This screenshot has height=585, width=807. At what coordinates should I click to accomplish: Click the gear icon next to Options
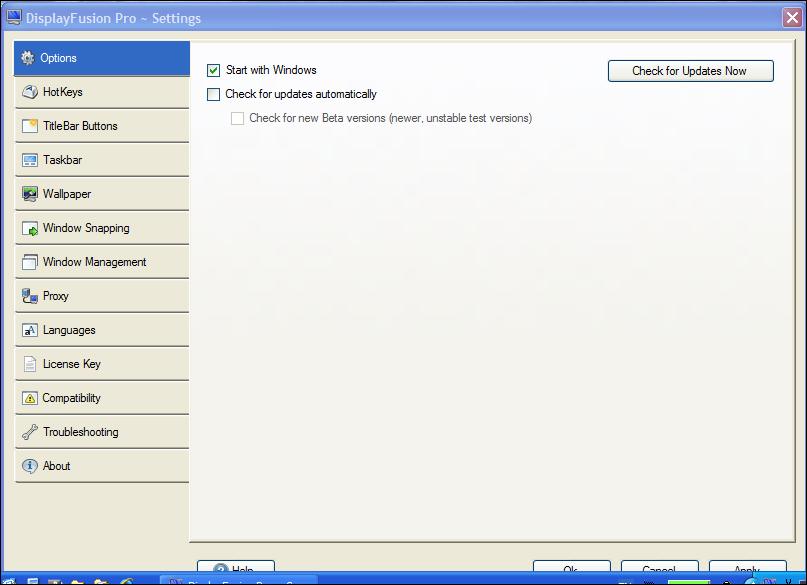[x=28, y=58]
